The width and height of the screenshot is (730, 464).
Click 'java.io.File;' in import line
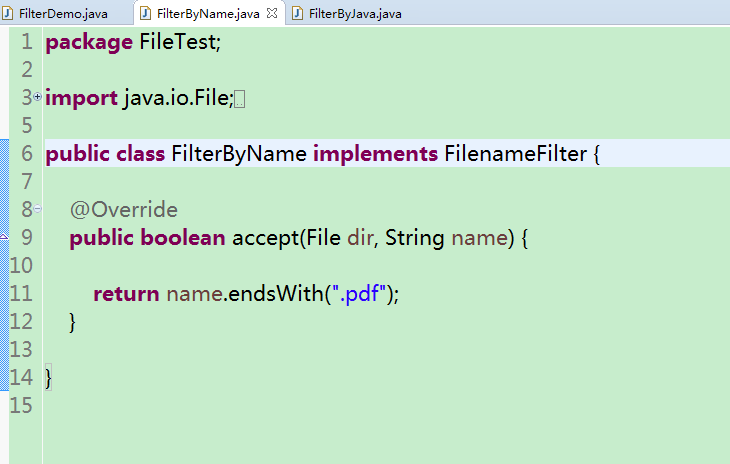(178, 98)
